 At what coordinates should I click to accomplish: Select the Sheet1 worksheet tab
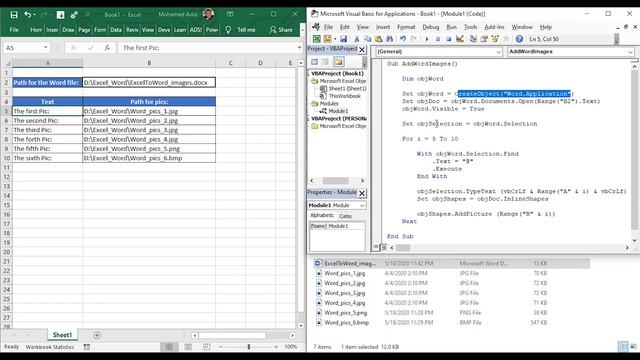pos(62,335)
